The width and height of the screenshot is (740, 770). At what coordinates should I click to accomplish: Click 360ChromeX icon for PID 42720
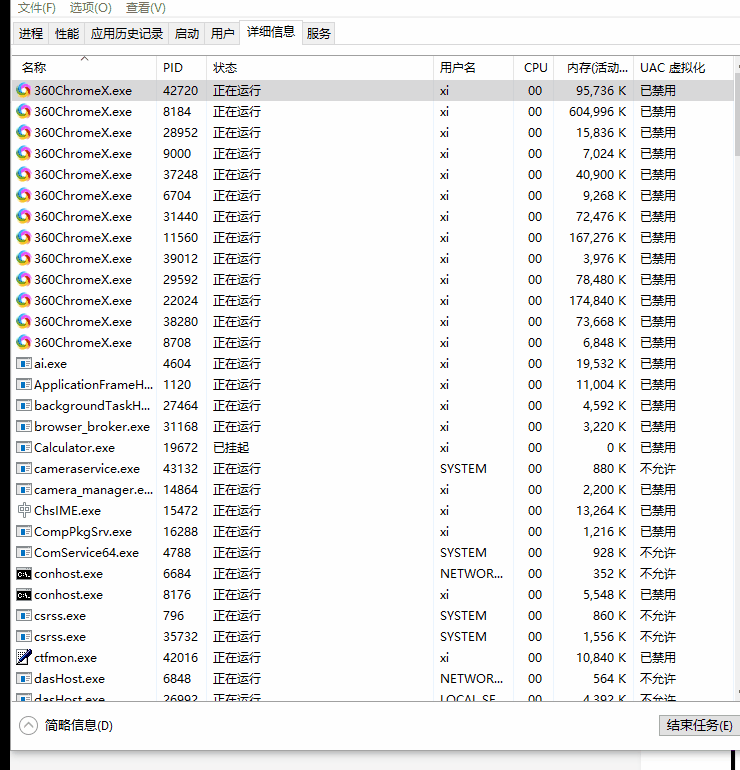click(x=24, y=90)
